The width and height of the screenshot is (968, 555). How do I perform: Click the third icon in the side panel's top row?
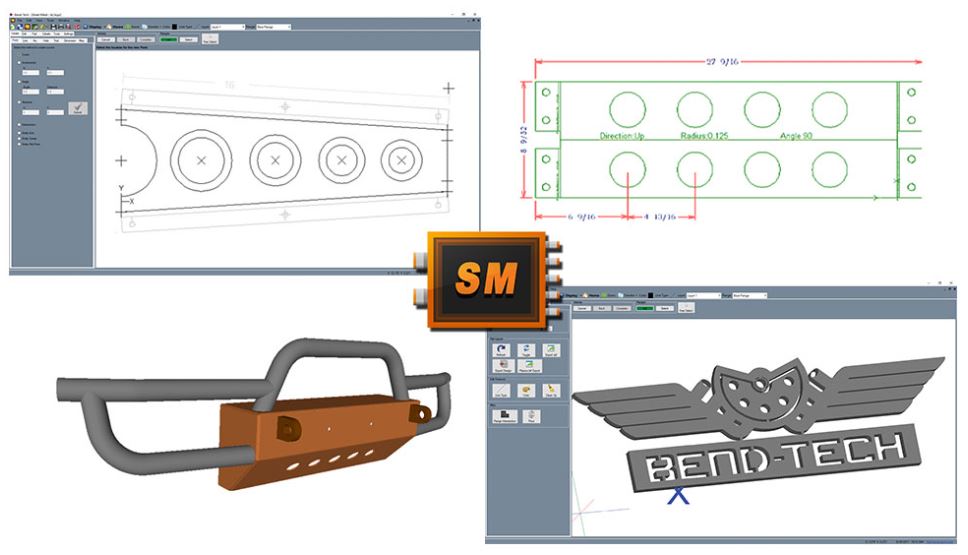tap(551, 350)
